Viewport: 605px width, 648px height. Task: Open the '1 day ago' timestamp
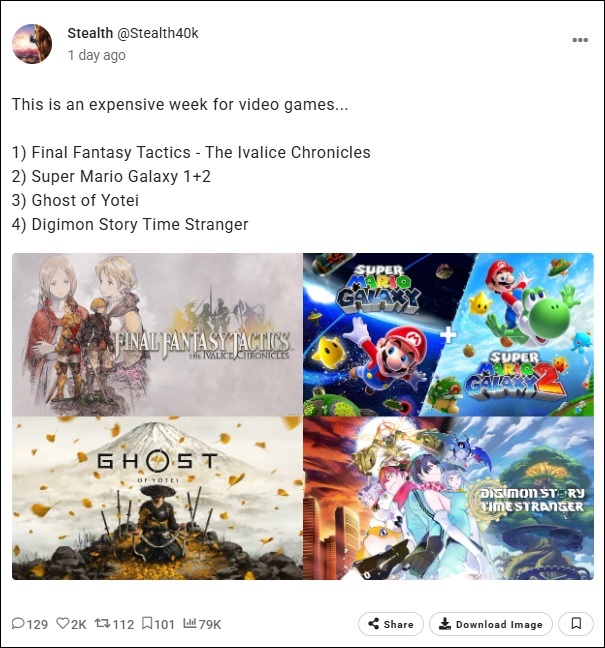point(97,55)
